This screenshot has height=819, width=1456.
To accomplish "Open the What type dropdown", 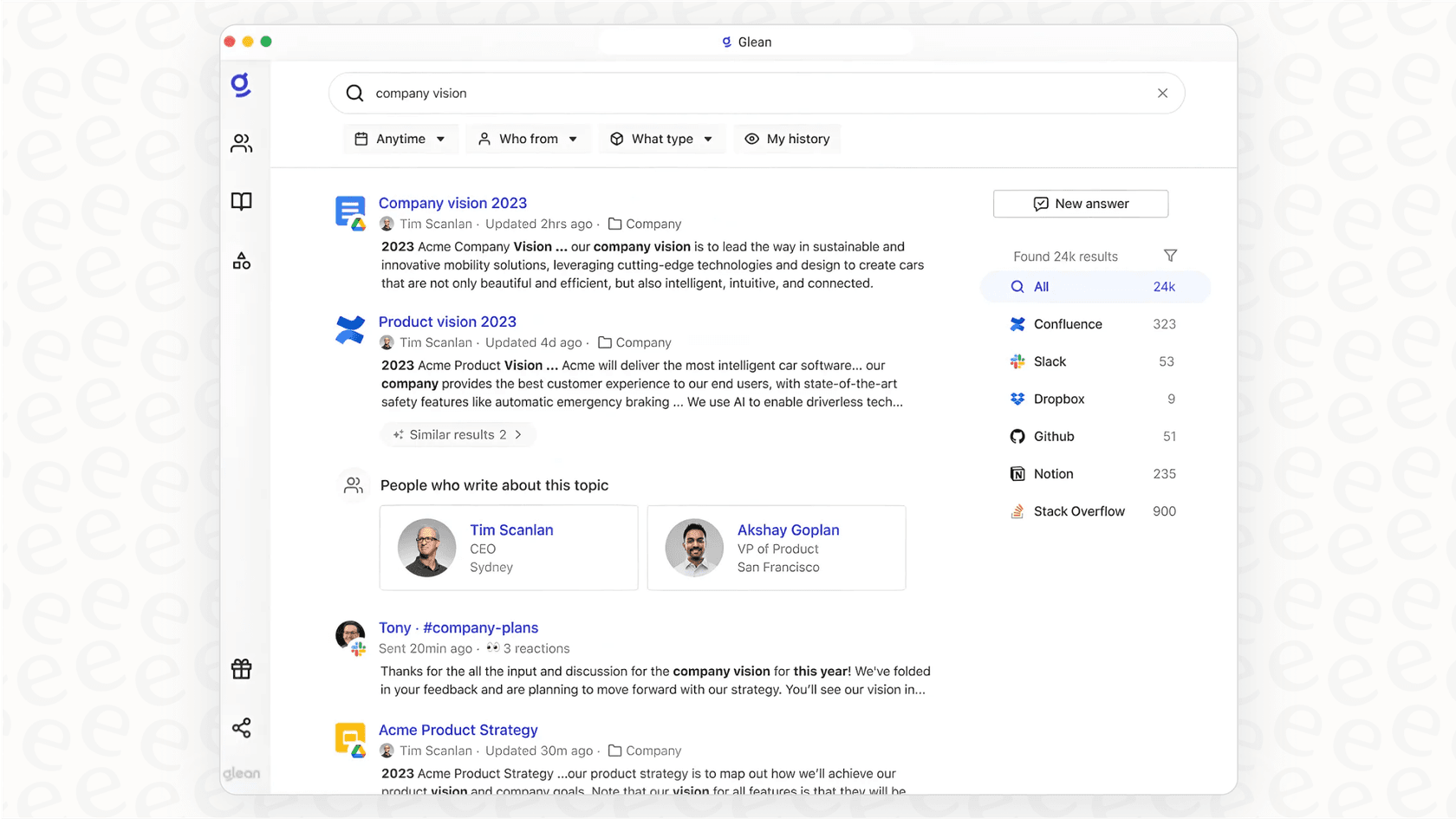I will [661, 139].
